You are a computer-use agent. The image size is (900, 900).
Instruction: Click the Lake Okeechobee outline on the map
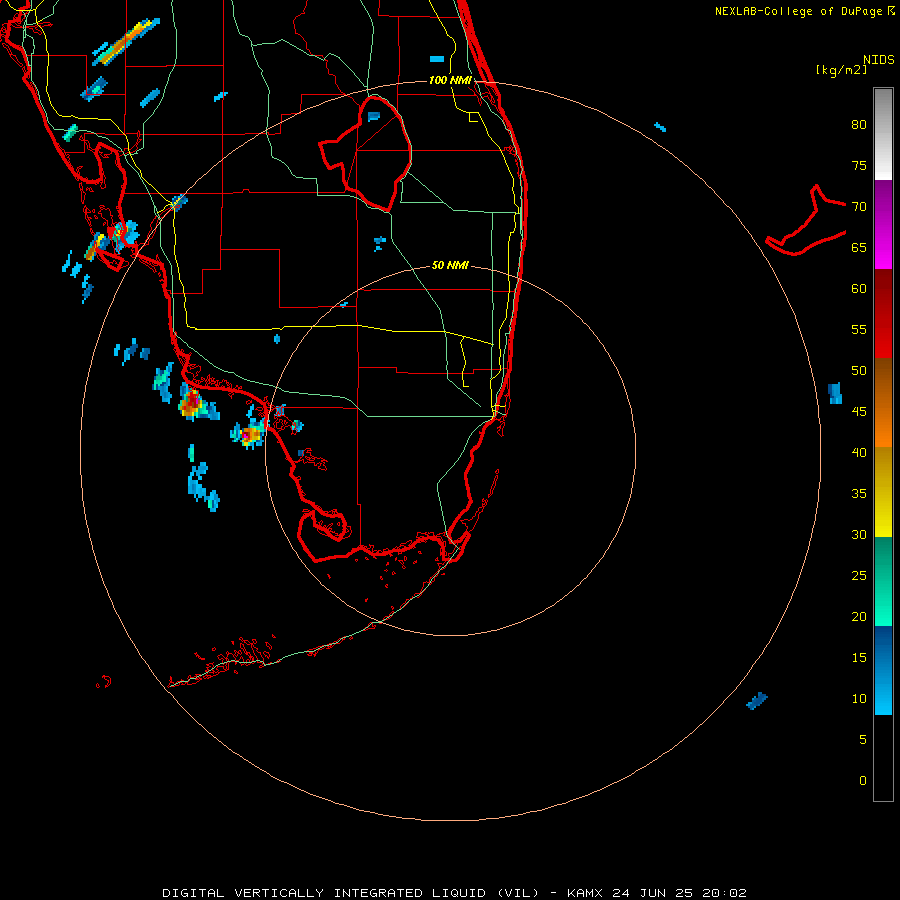(x=366, y=153)
